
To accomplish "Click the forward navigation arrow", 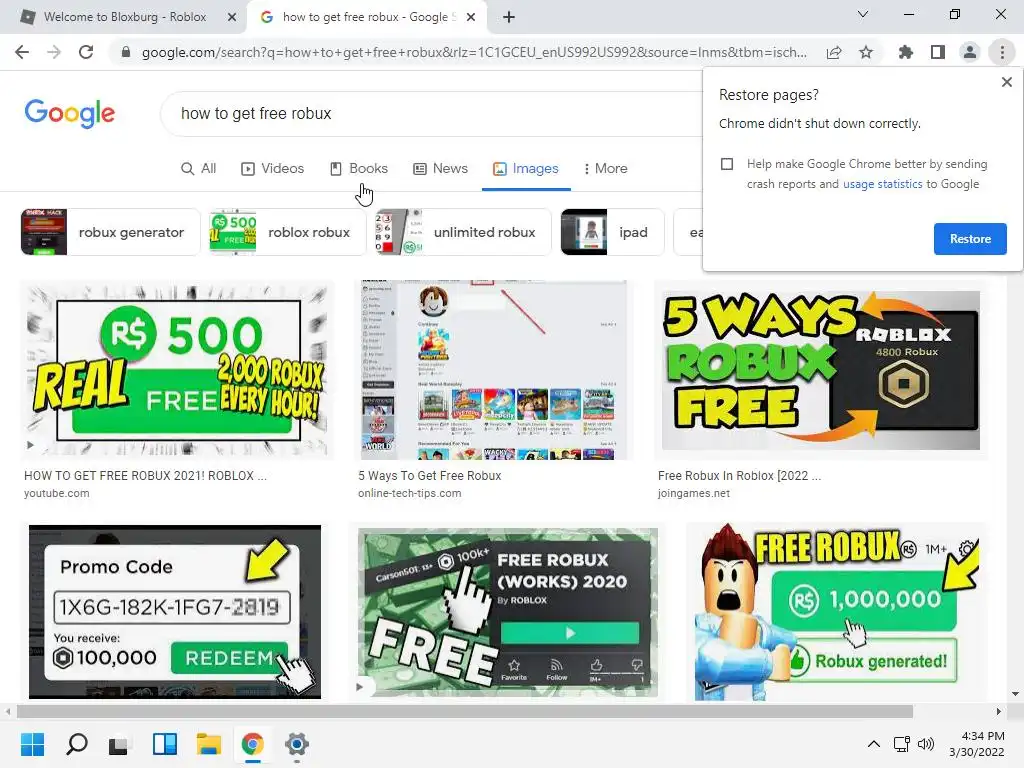I will (x=54, y=52).
